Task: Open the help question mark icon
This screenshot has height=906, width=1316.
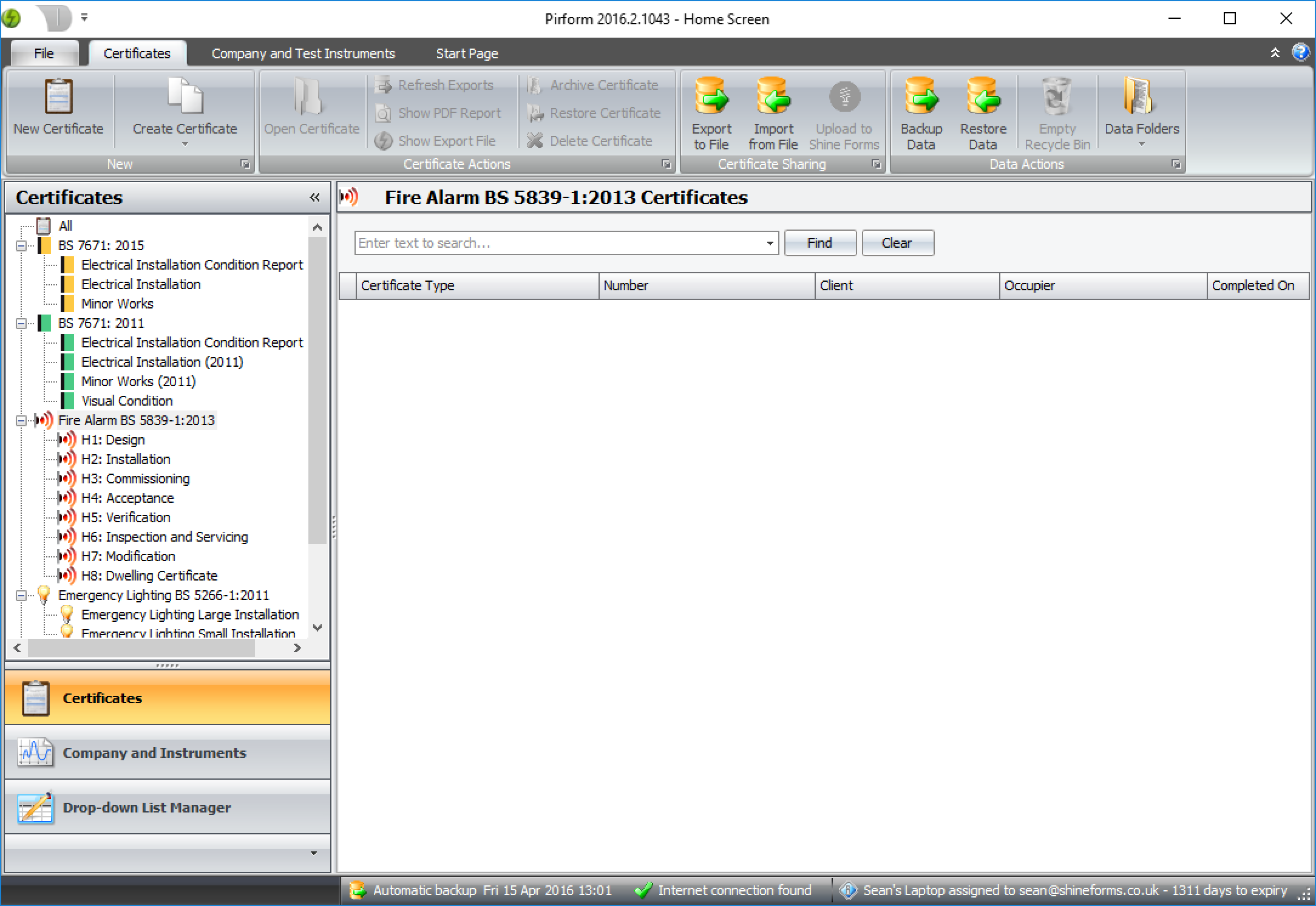Action: pos(1300,53)
